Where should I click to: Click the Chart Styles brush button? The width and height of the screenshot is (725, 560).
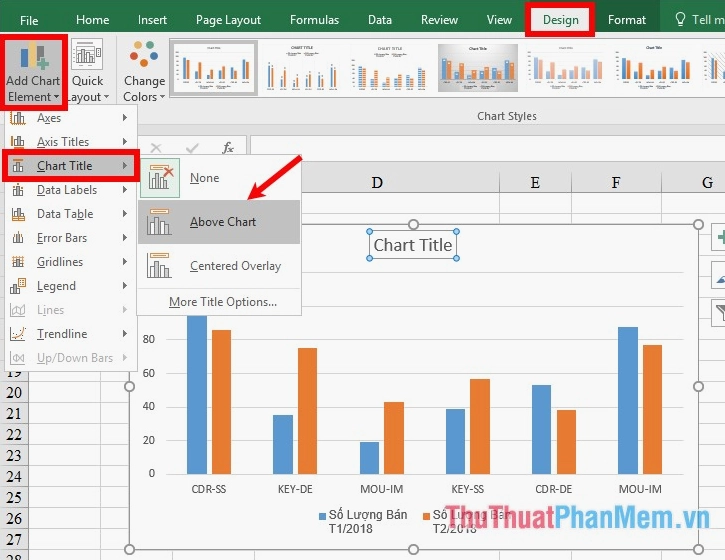[x=719, y=276]
